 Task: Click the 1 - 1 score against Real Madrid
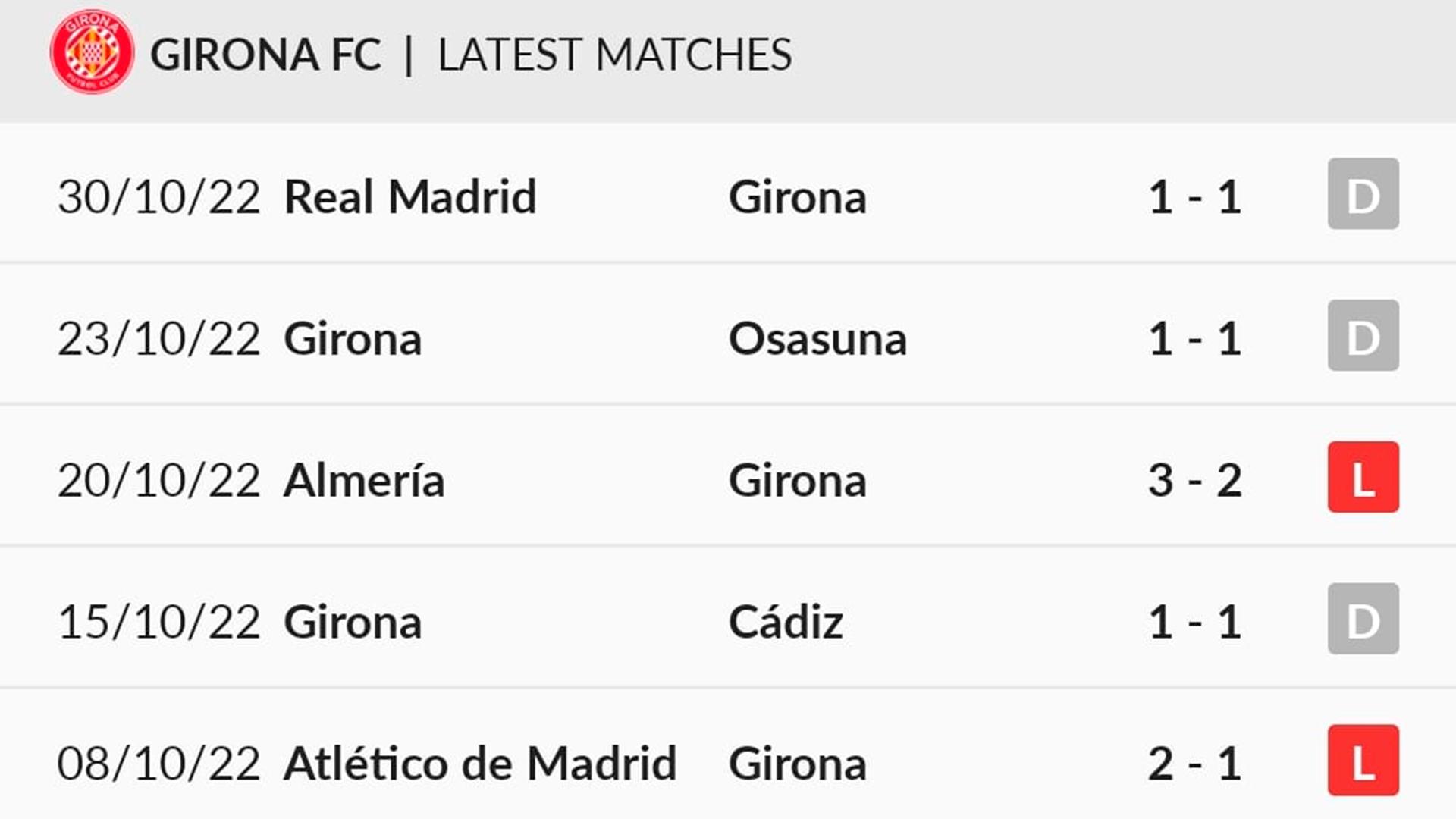[1195, 197]
